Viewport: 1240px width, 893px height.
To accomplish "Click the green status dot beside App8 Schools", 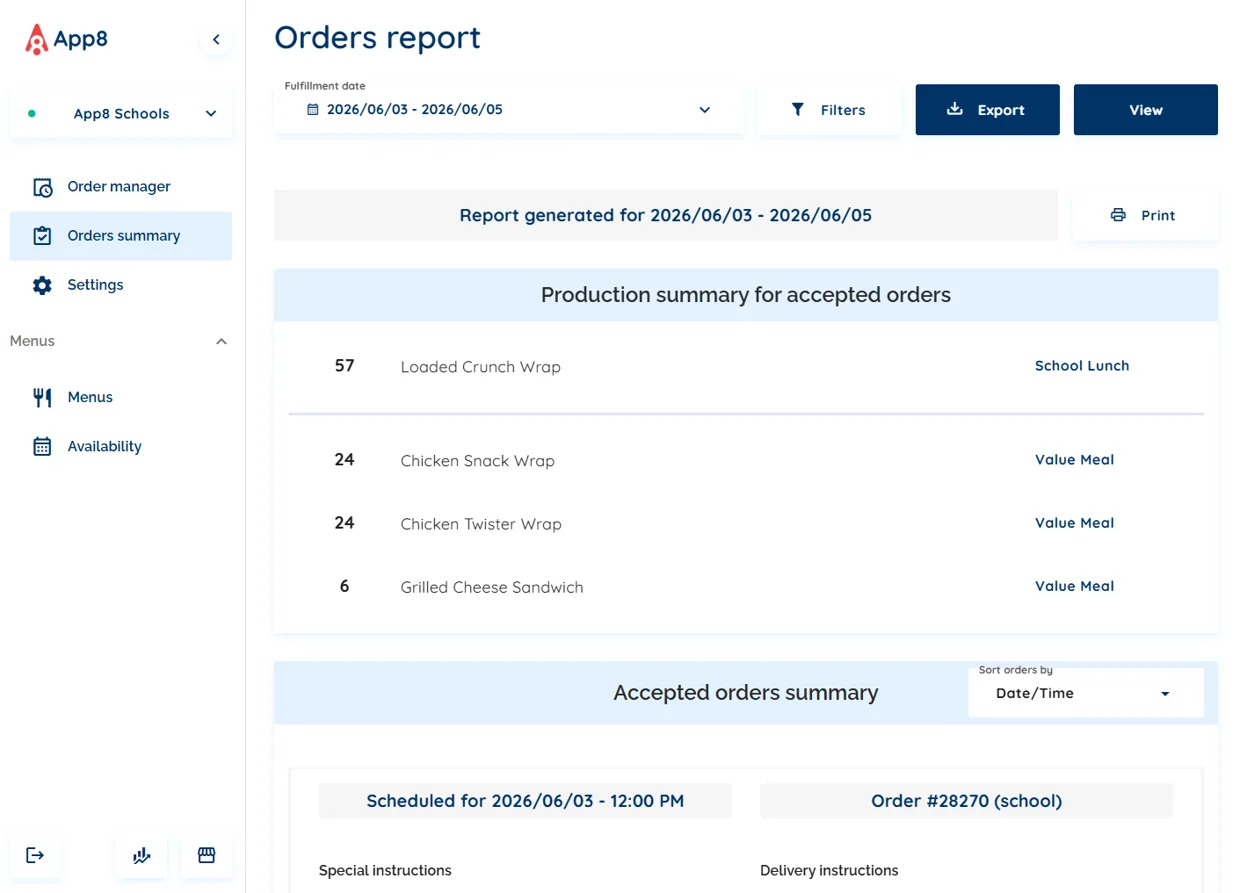I will coord(32,114).
